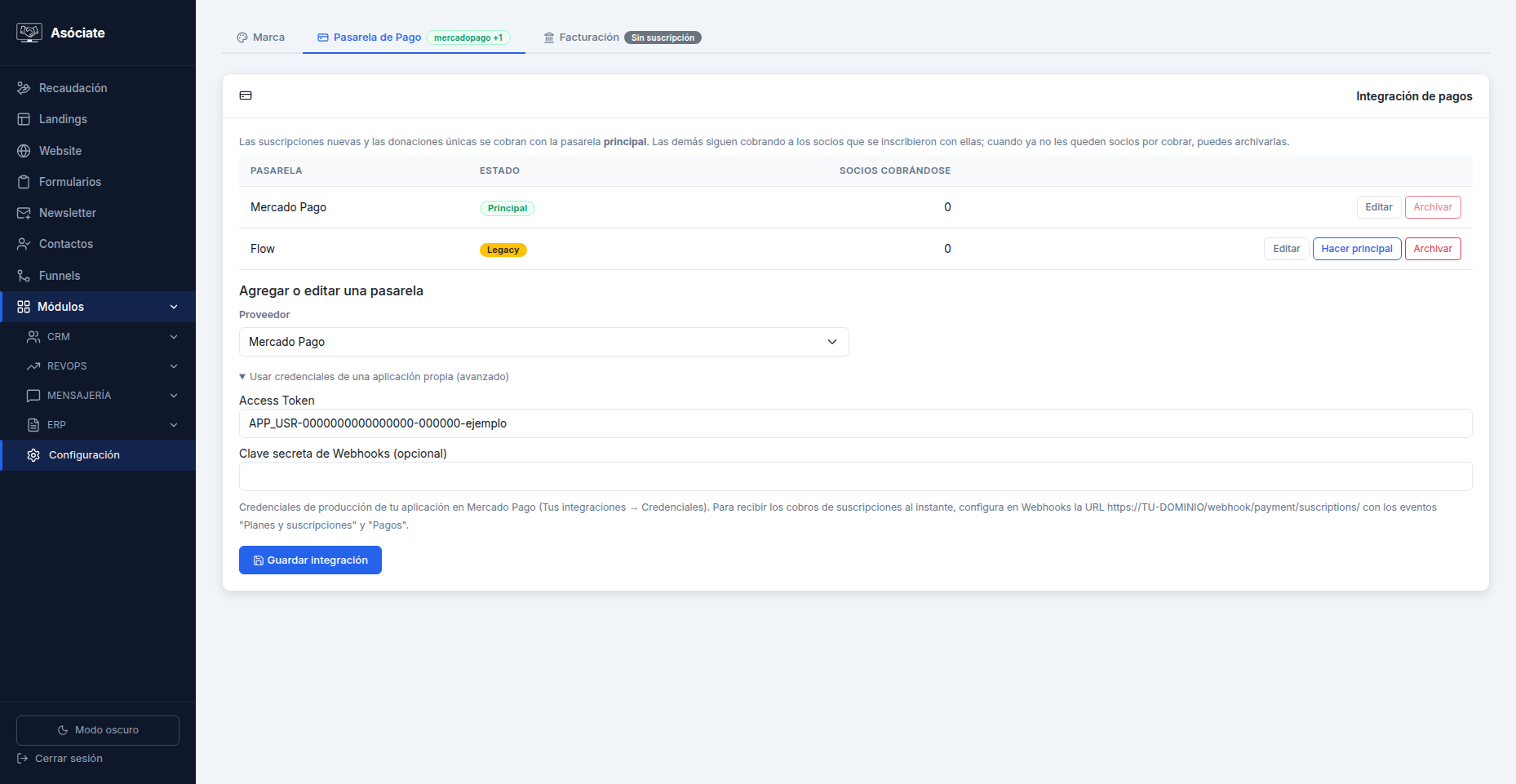Image resolution: width=1516 pixels, height=784 pixels.
Task: Click the CRM users icon
Action: pos(33,337)
